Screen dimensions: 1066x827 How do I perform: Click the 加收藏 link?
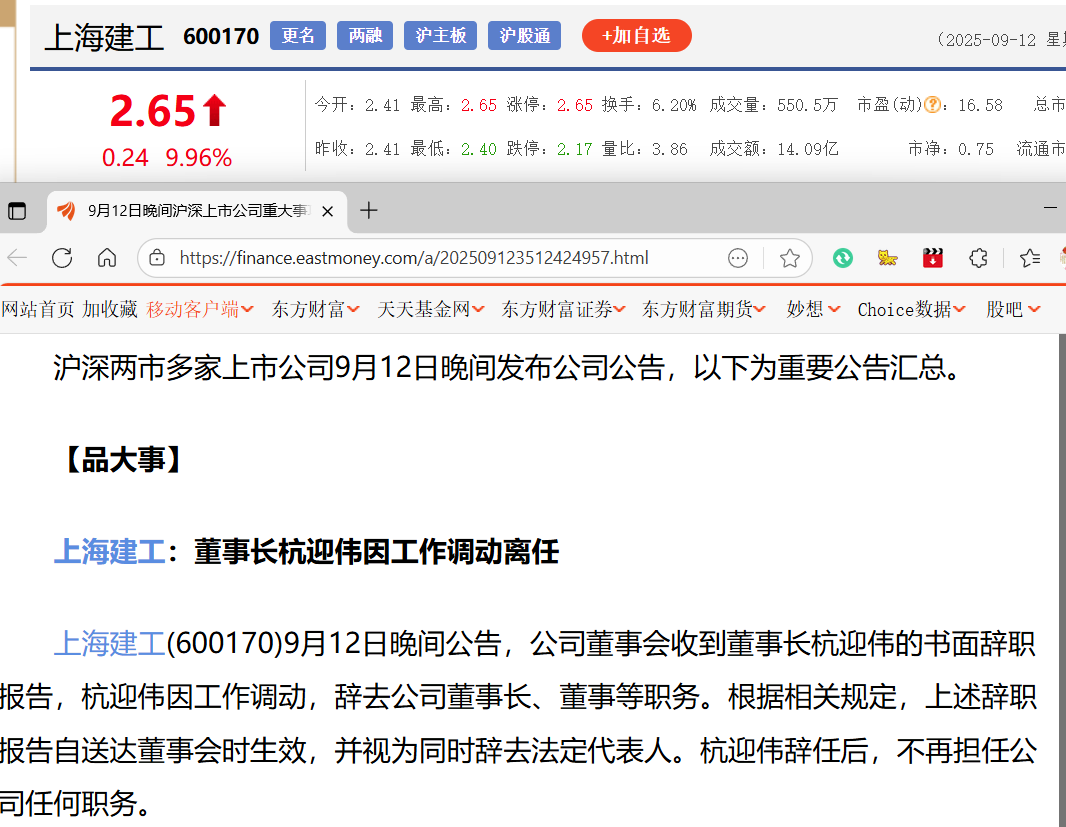pos(110,309)
